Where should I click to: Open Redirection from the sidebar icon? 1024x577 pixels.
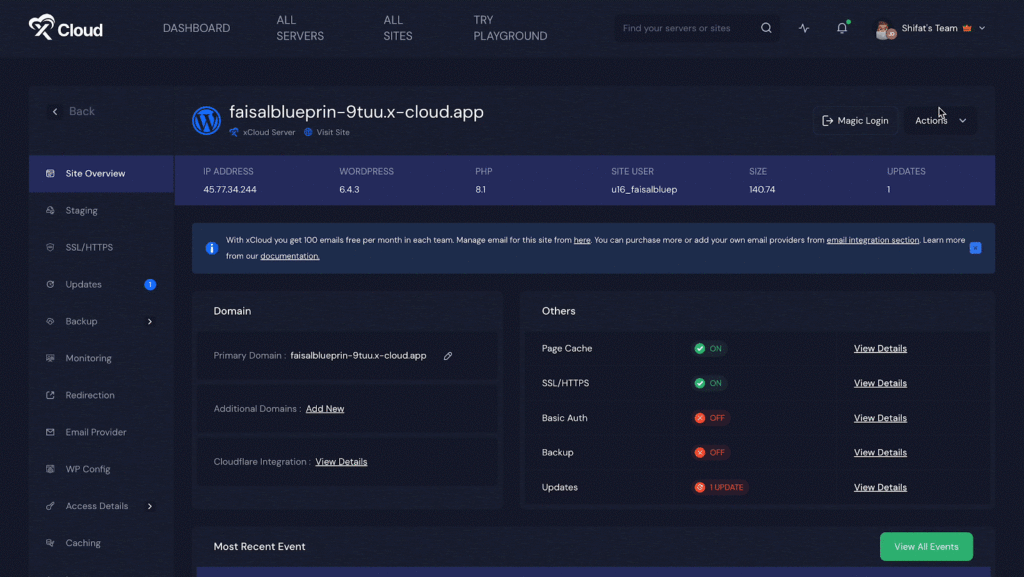pyautogui.click(x=48, y=395)
